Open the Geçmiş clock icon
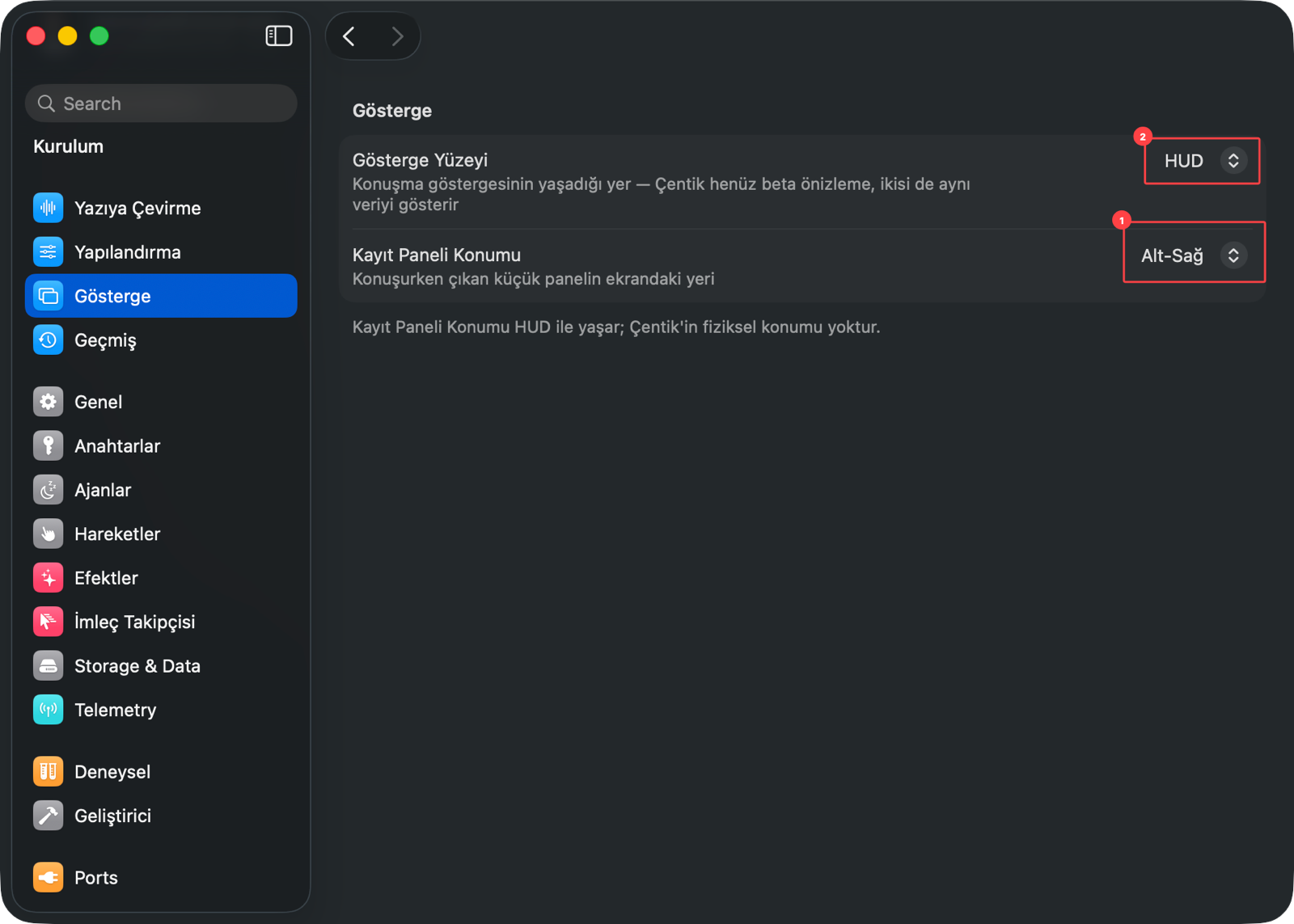Viewport: 1294px width, 924px height. tap(49, 340)
